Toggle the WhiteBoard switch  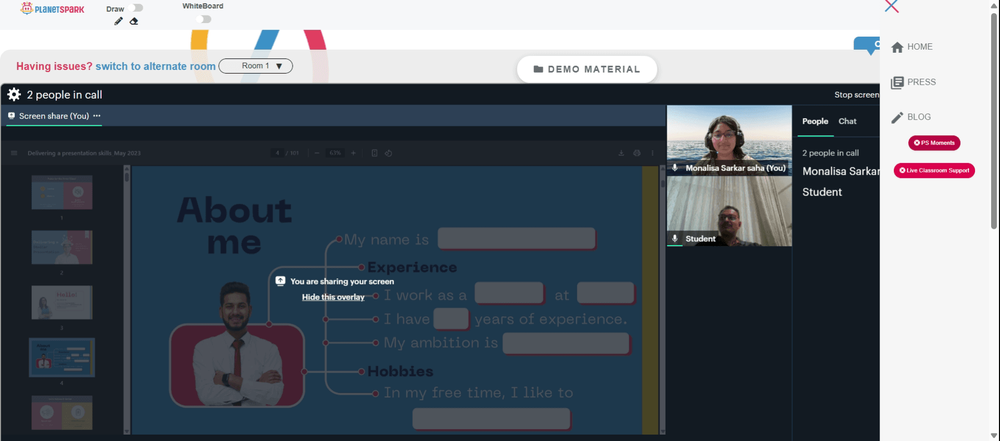(203, 19)
